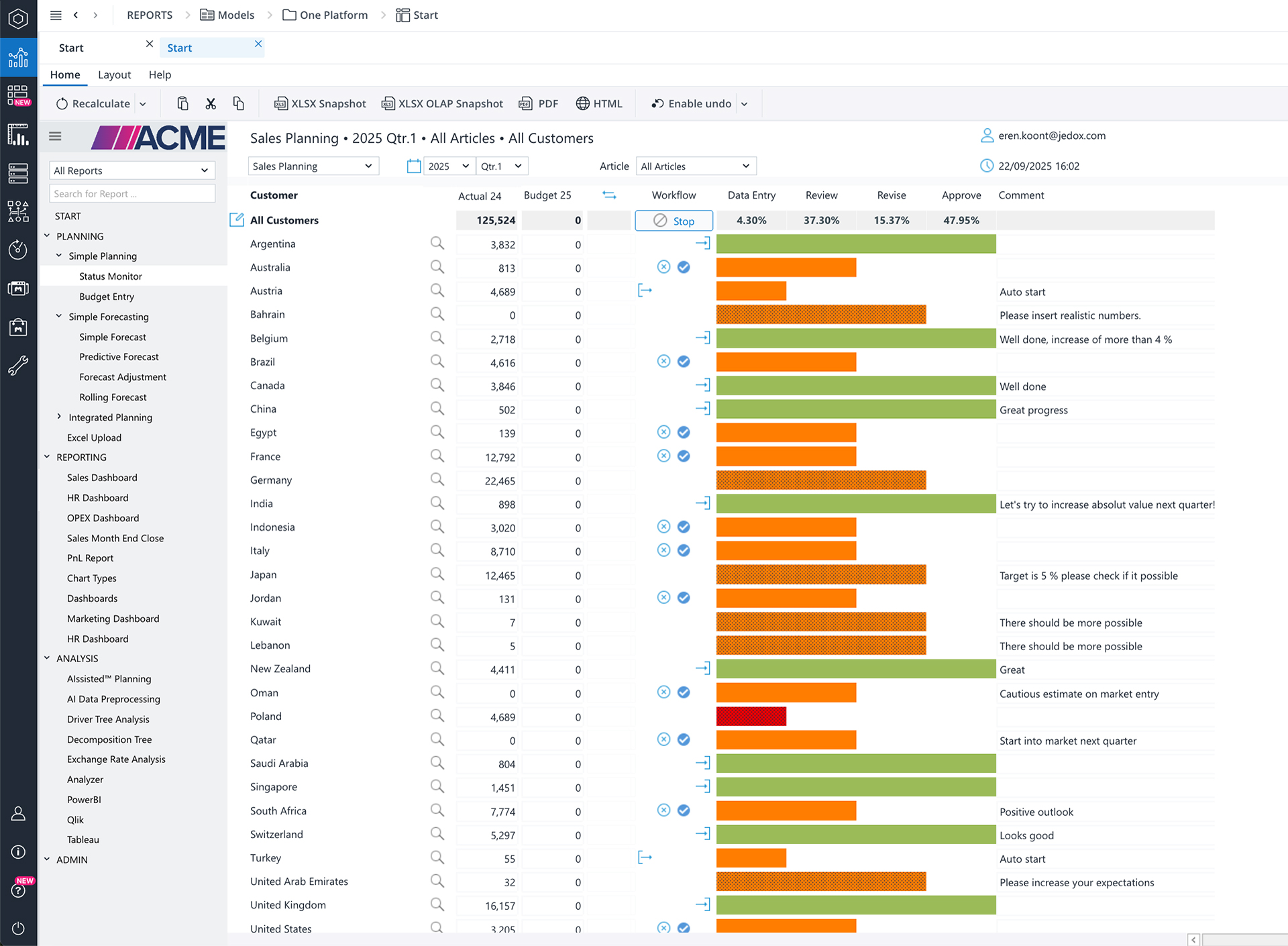The image size is (1288, 946).
Task: Click the Recalculate toolbar icon
Action: [x=62, y=103]
